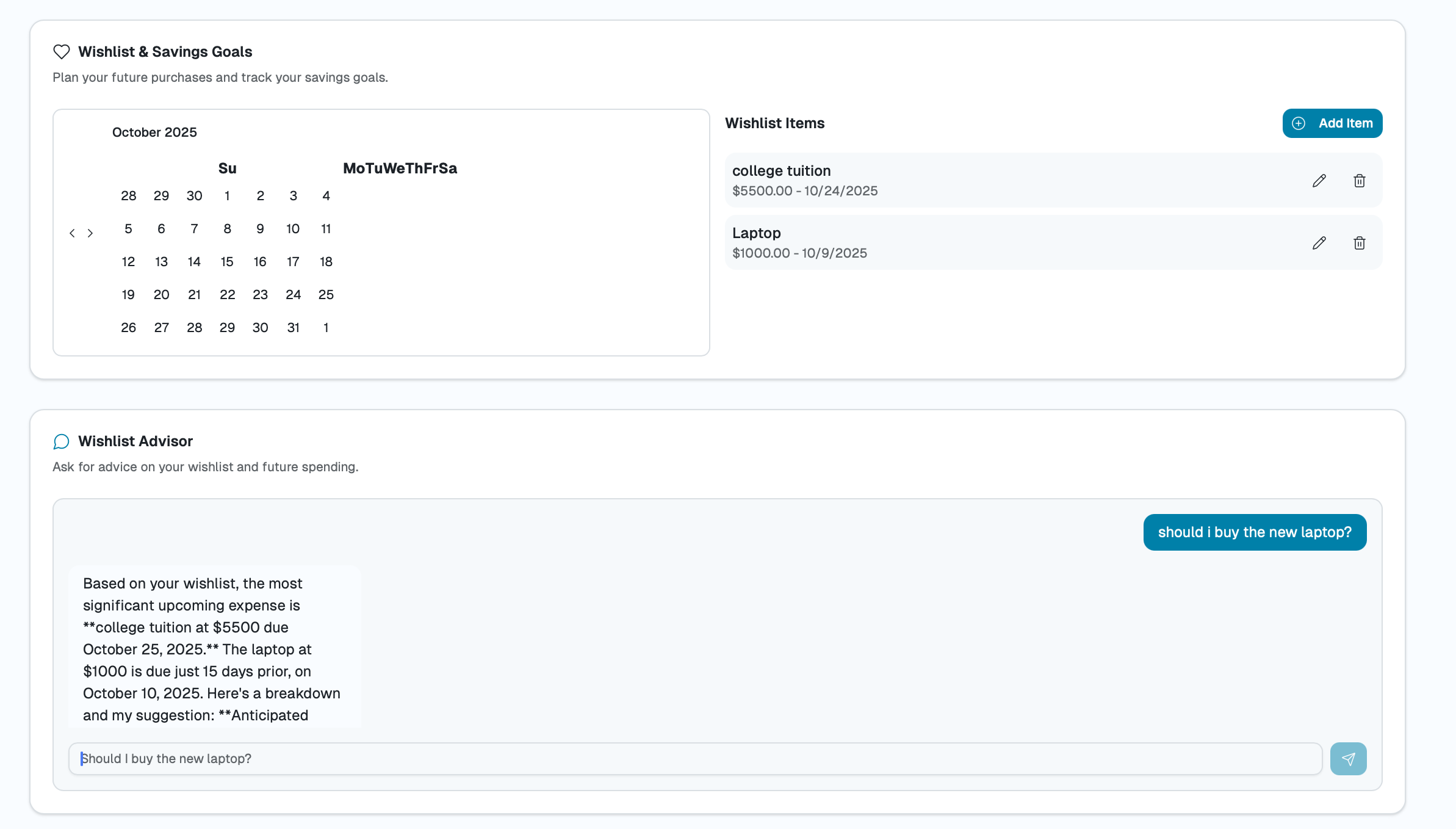Click the Add Item button
This screenshot has width=1456, height=829.
point(1332,123)
